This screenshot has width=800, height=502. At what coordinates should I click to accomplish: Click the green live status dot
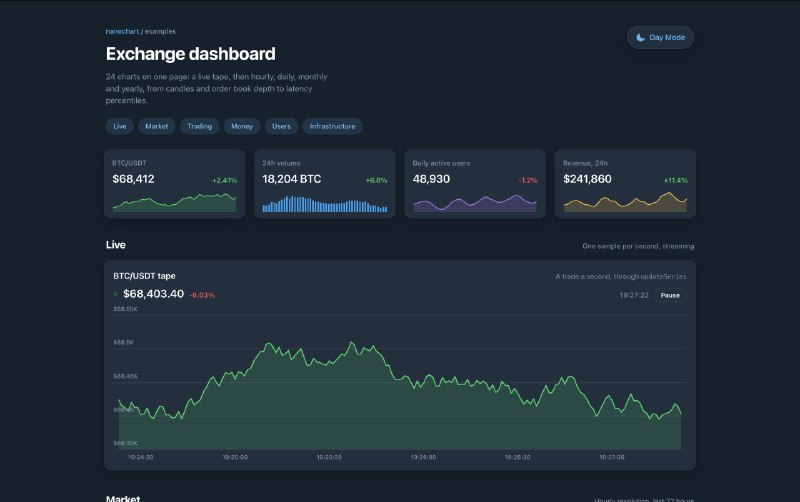pos(115,294)
